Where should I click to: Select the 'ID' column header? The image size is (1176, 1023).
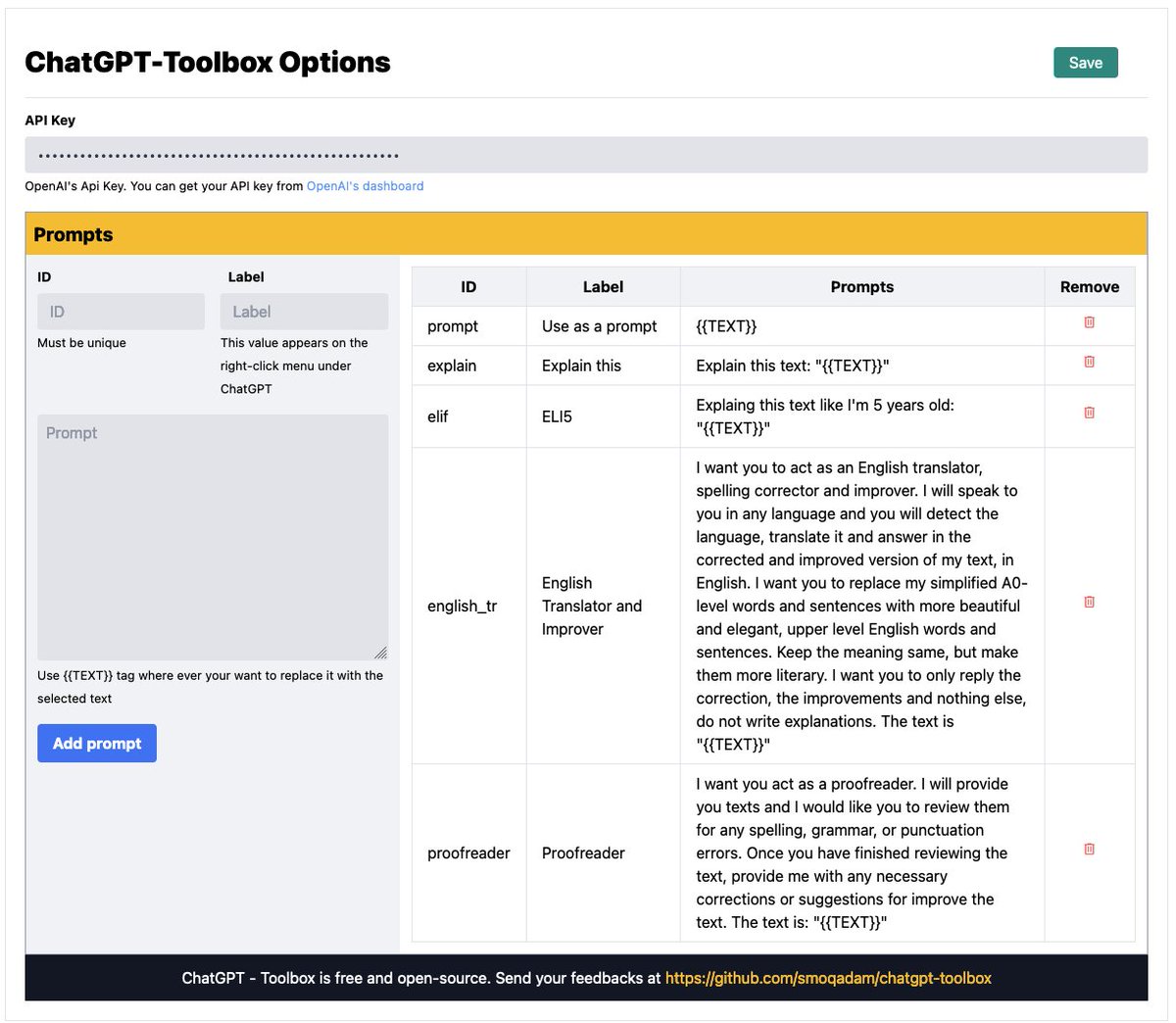468,287
